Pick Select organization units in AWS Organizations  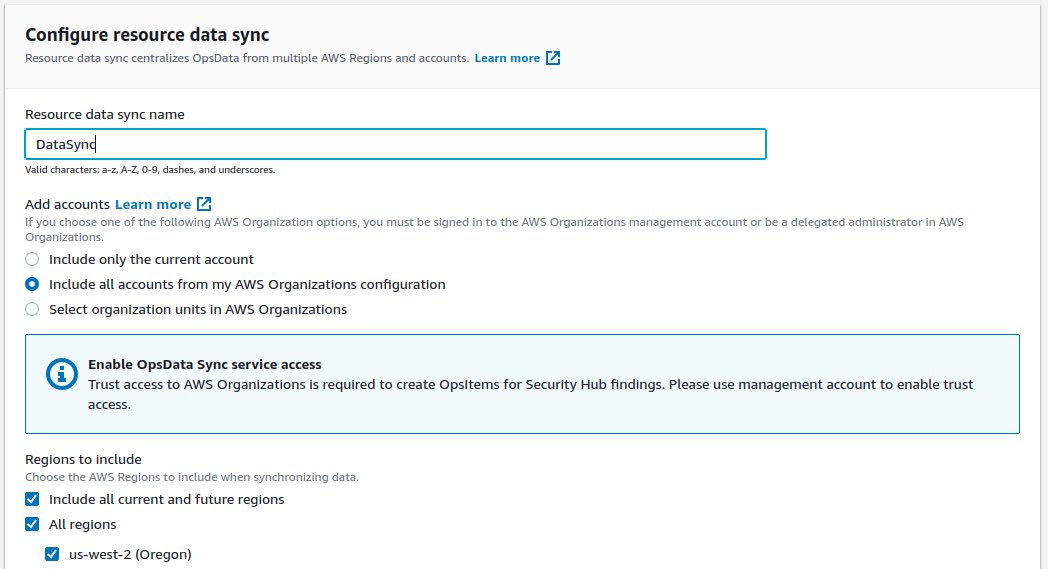(x=32, y=309)
